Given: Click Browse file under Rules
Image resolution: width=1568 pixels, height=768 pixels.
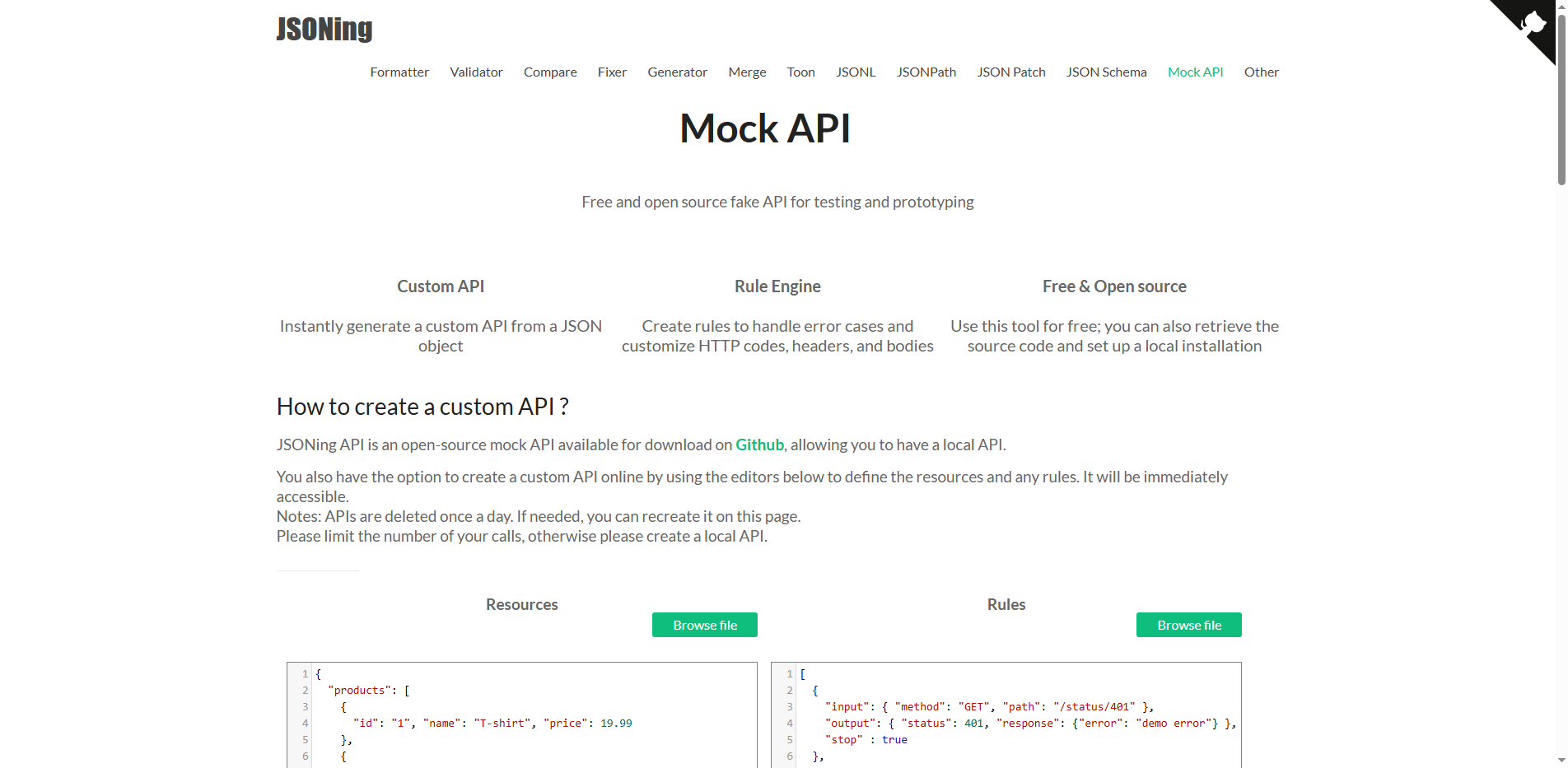Looking at the screenshot, I should coord(1188,625).
